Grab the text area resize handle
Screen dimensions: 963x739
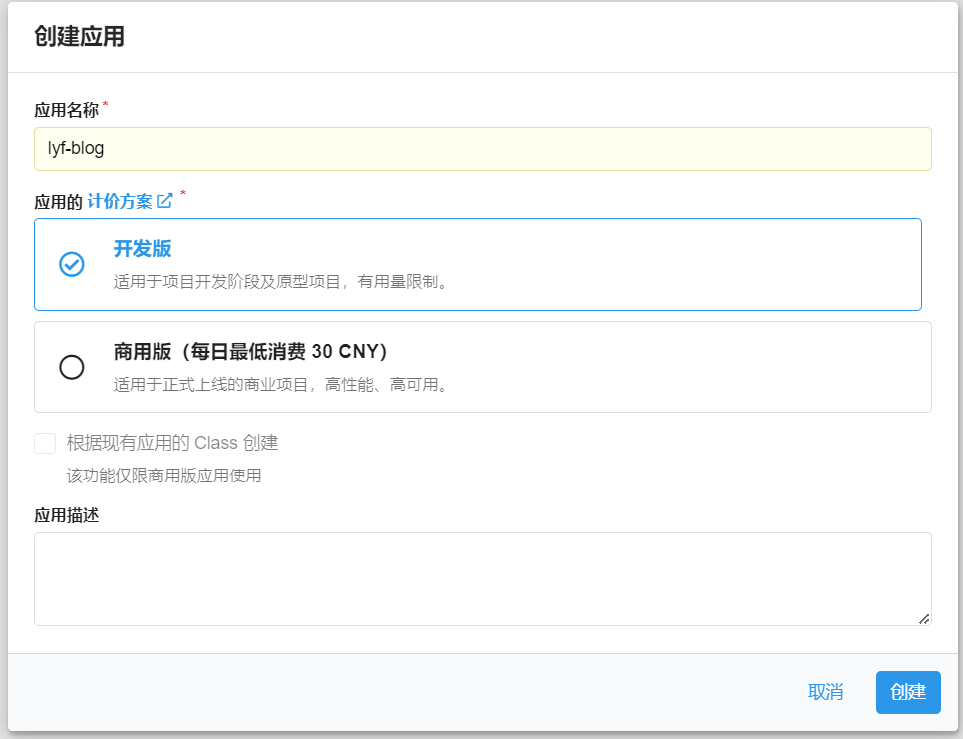pos(924,619)
